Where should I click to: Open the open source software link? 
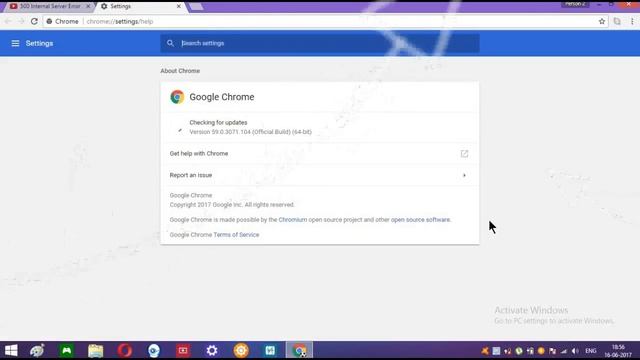(x=420, y=220)
